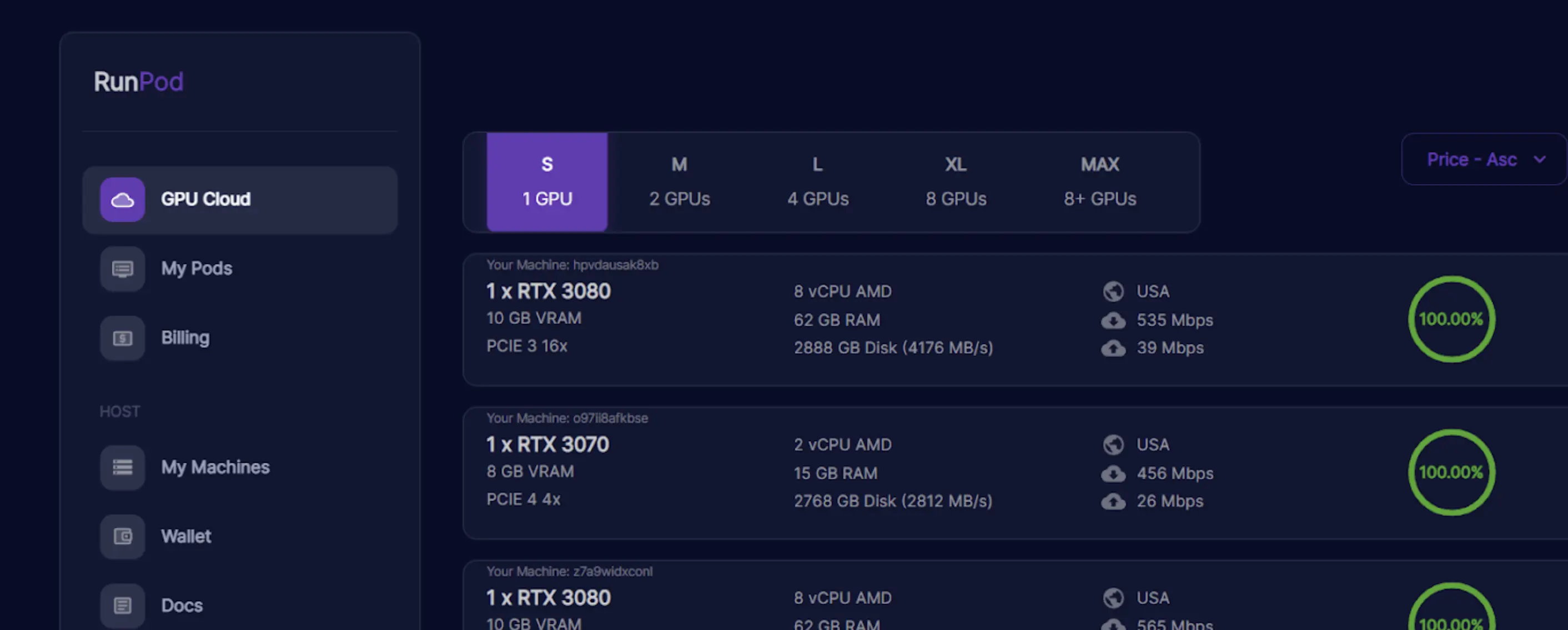Switch to MAX 8+ GPUs tab
Viewport: 1568px width, 630px height.
tap(1099, 182)
